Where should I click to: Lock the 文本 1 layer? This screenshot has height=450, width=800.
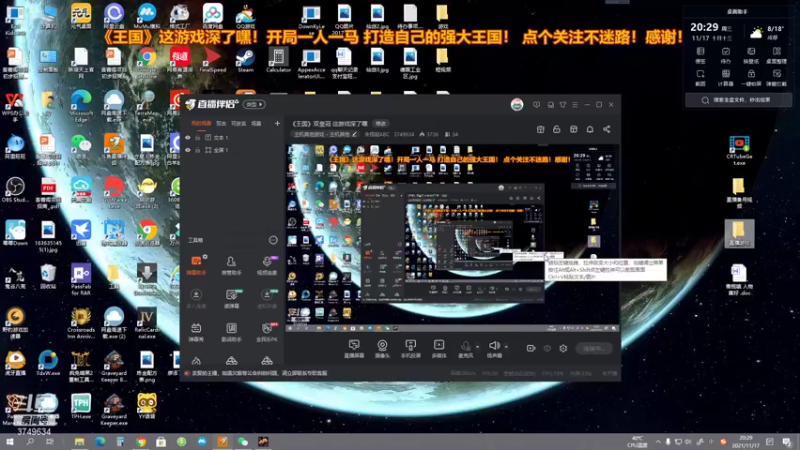pyautogui.click(x=197, y=138)
